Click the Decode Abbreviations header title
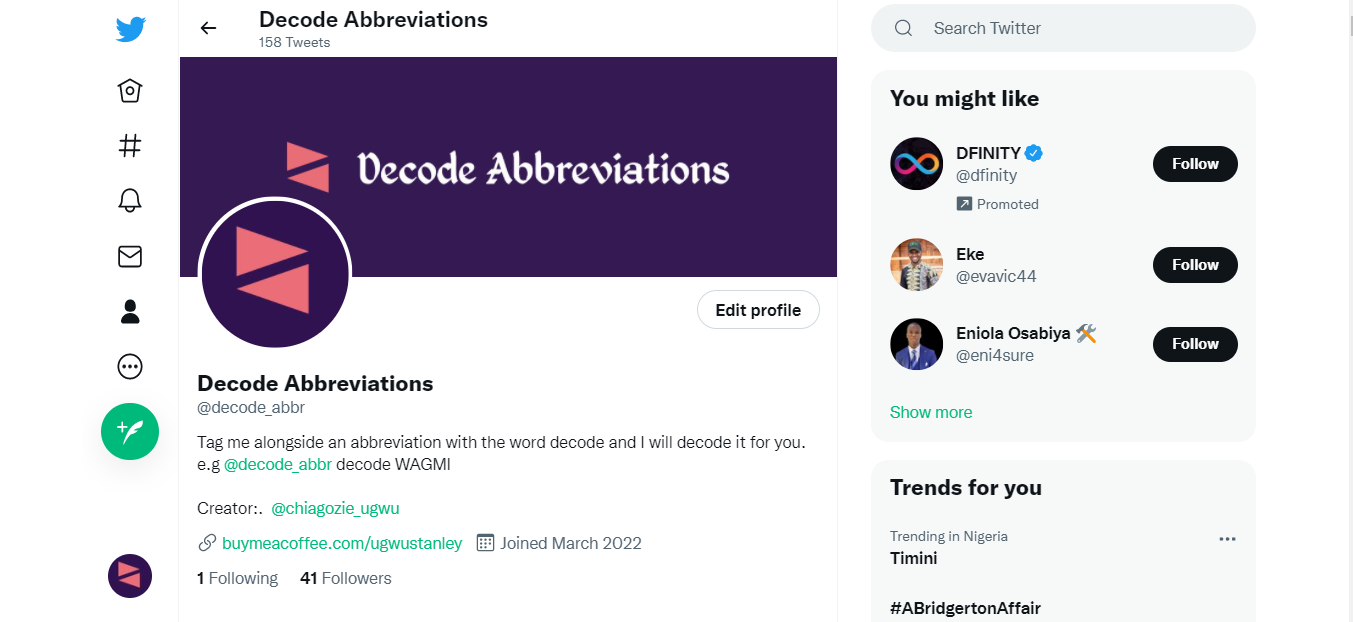Viewport: 1353px width, 622px height. pyautogui.click(x=373, y=19)
